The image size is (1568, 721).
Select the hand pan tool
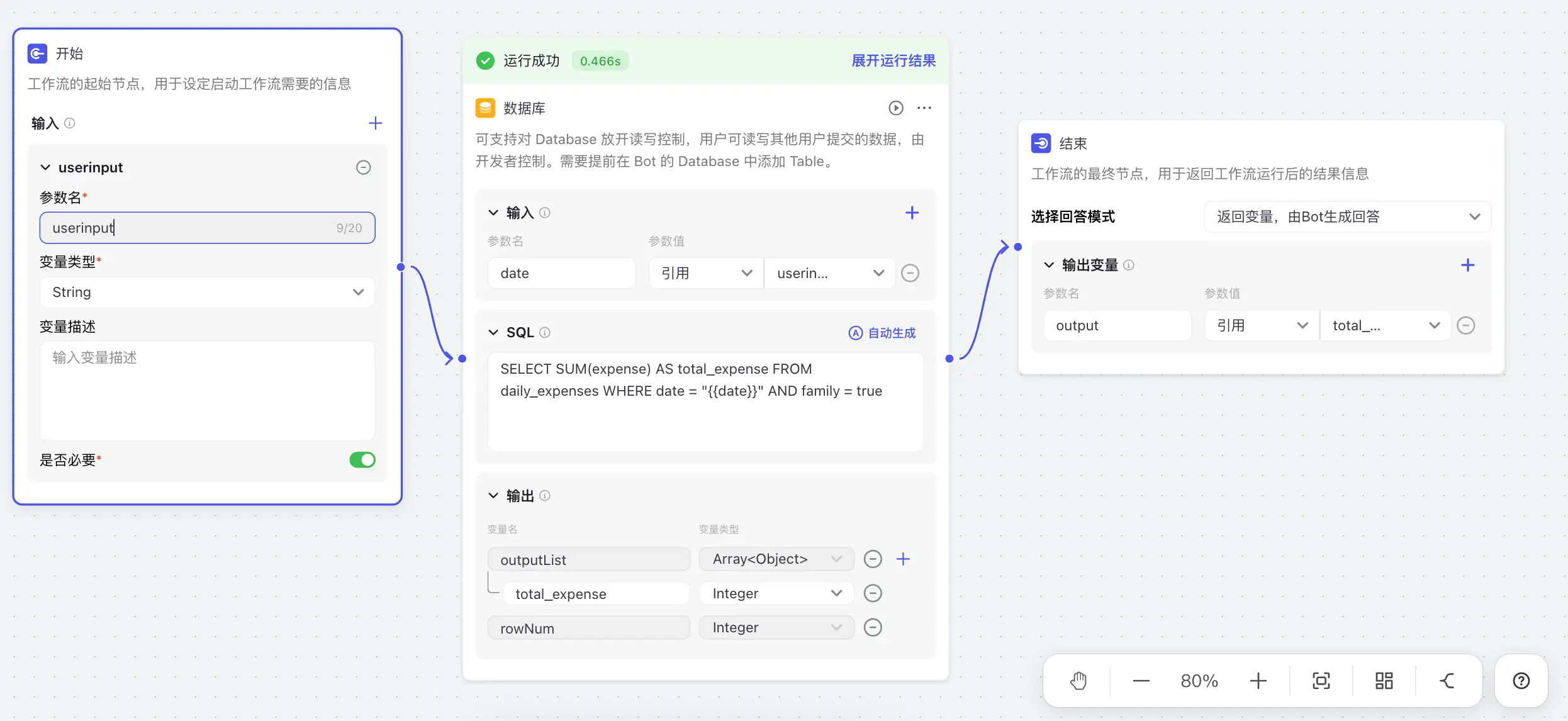[1078, 681]
